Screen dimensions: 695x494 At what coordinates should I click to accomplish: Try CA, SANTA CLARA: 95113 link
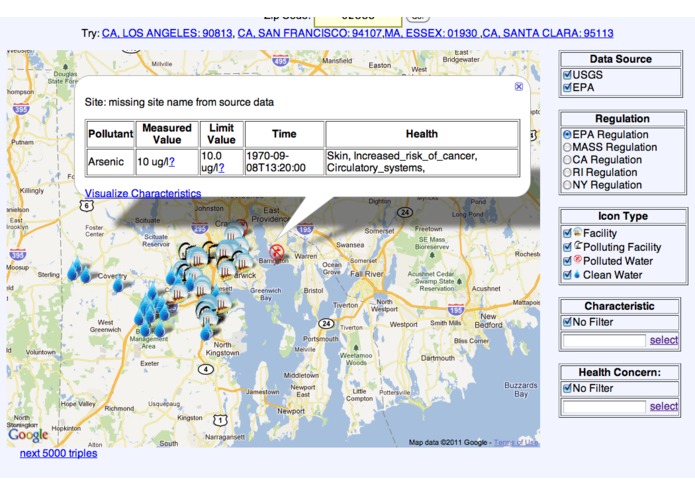point(548,33)
